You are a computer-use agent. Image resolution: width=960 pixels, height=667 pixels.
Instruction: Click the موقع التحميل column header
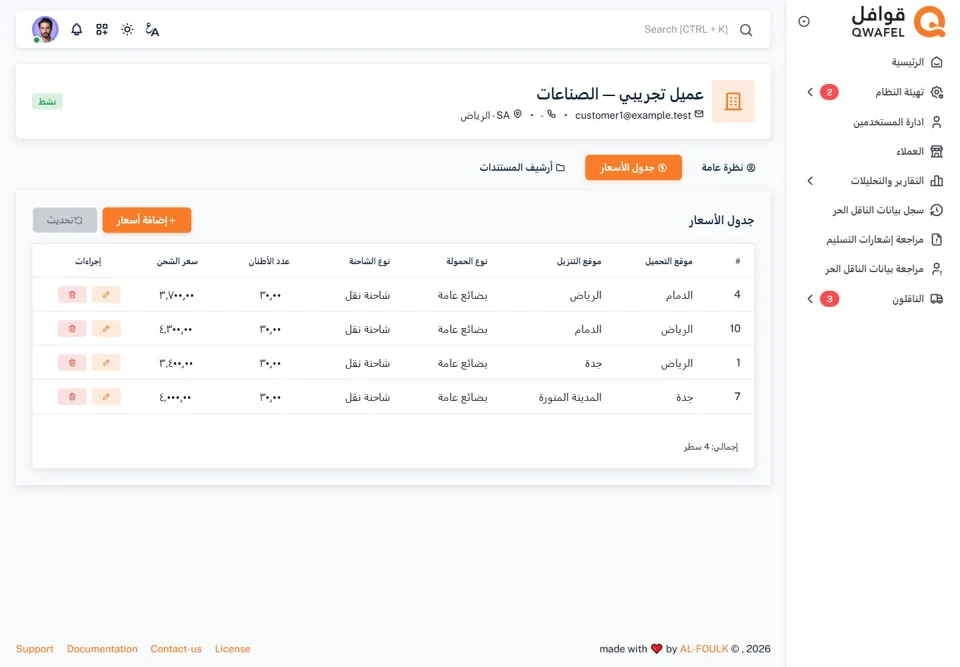(x=669, y=262)
